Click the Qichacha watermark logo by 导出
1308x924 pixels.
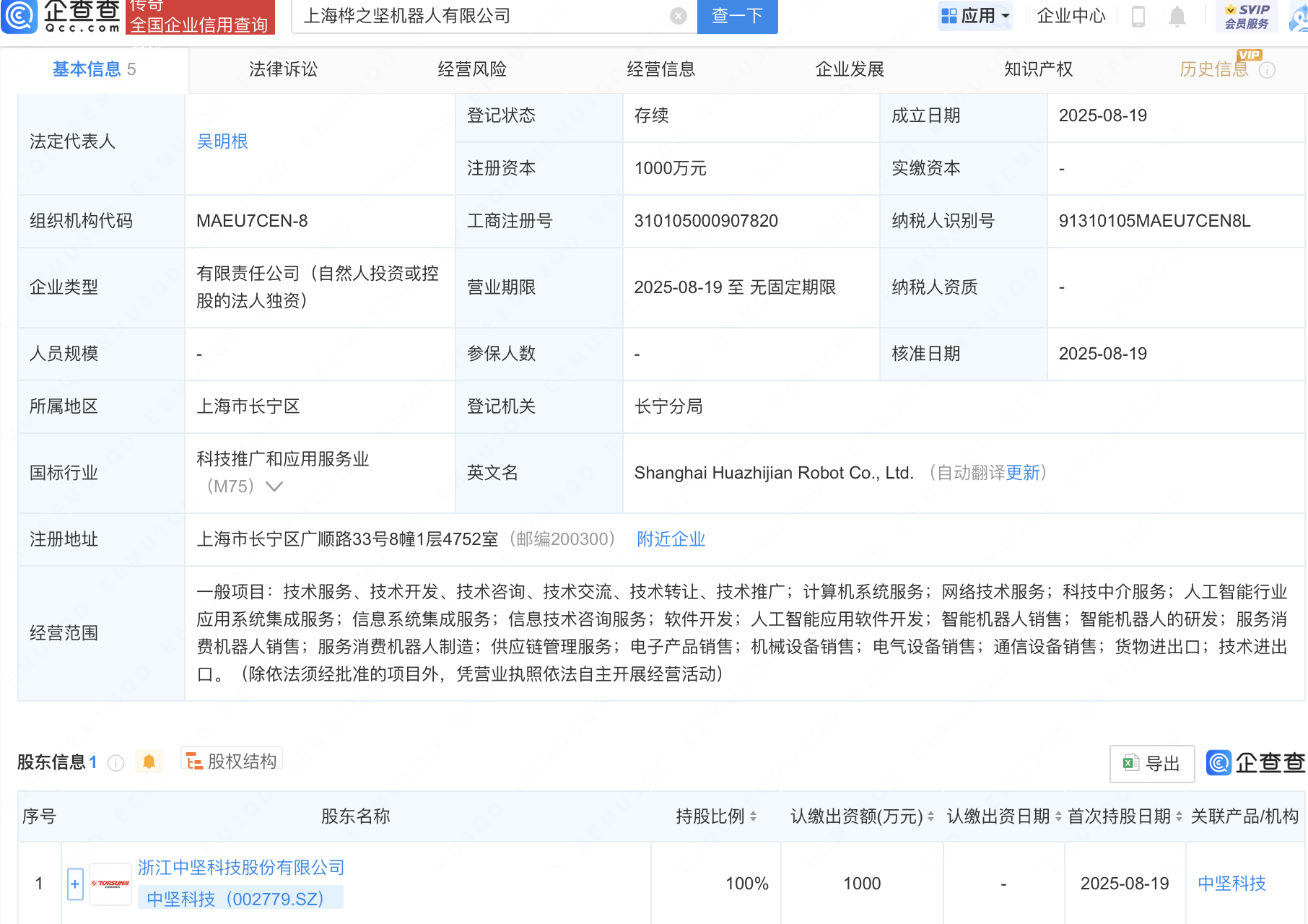tap(1255, 763)
